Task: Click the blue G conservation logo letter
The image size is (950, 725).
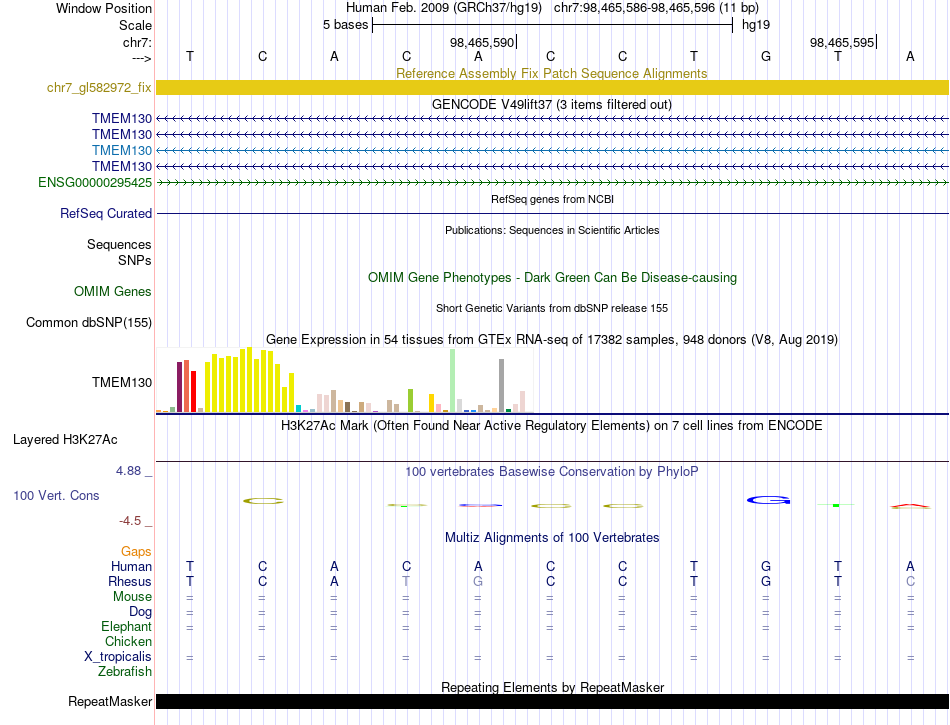Action: pyautogui.click(x=768, y=500)
